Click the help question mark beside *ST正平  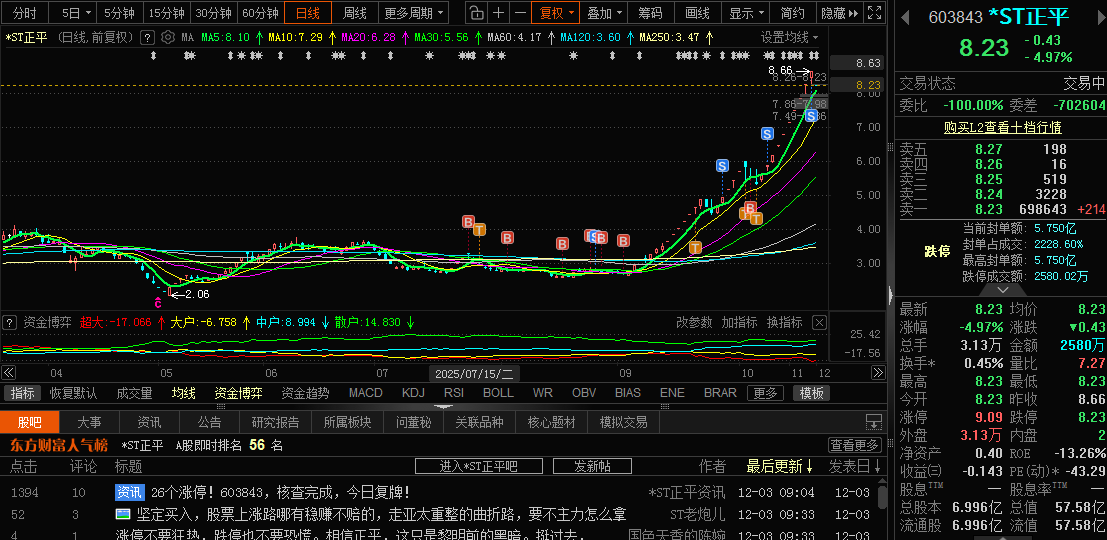click(147, 37)
